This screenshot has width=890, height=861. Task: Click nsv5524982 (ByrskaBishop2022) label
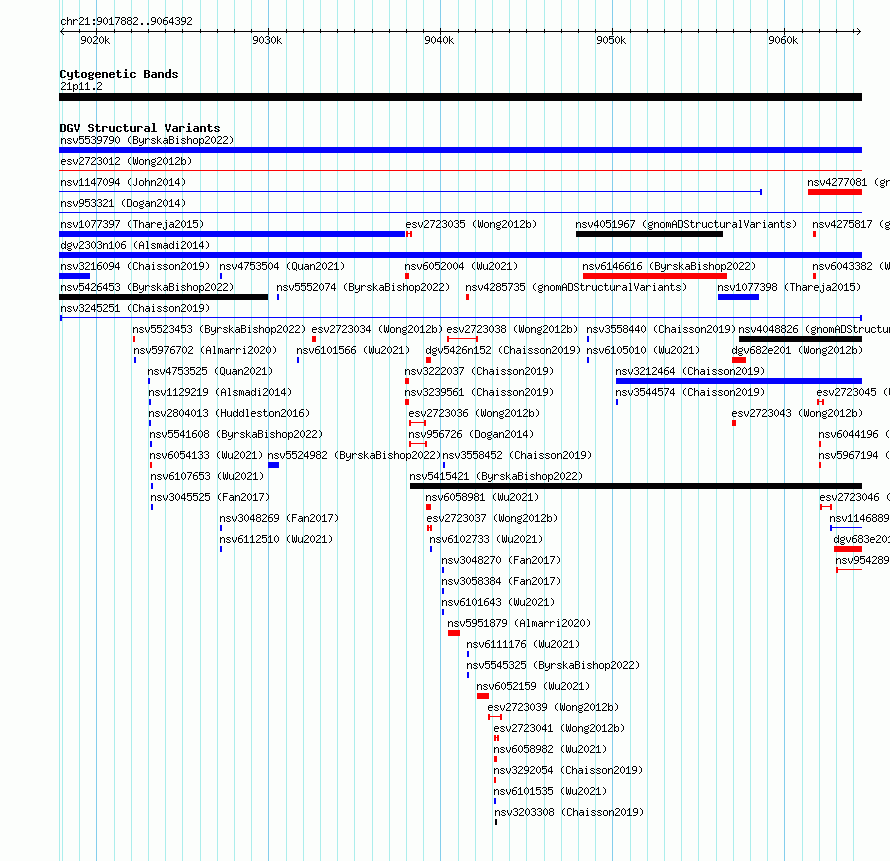(354, 455)
